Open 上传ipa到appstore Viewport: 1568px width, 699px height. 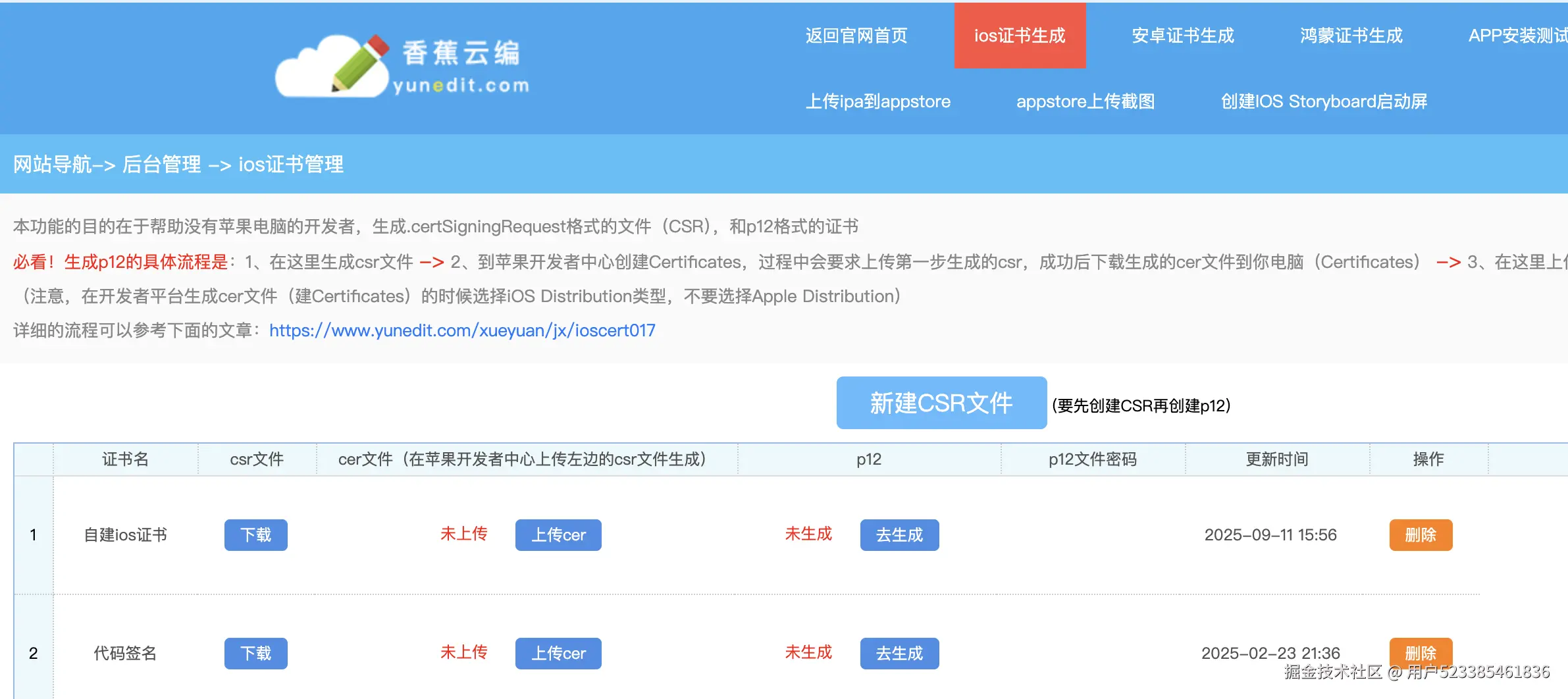[878, 101]
